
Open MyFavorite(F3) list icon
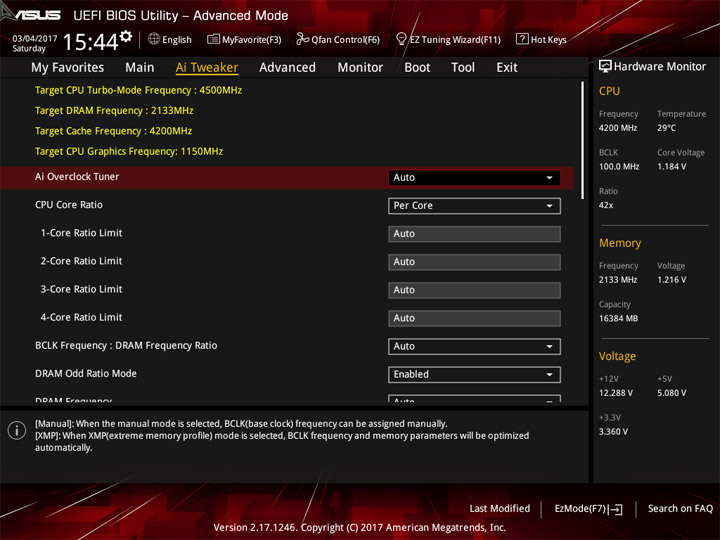pos(213,39)
